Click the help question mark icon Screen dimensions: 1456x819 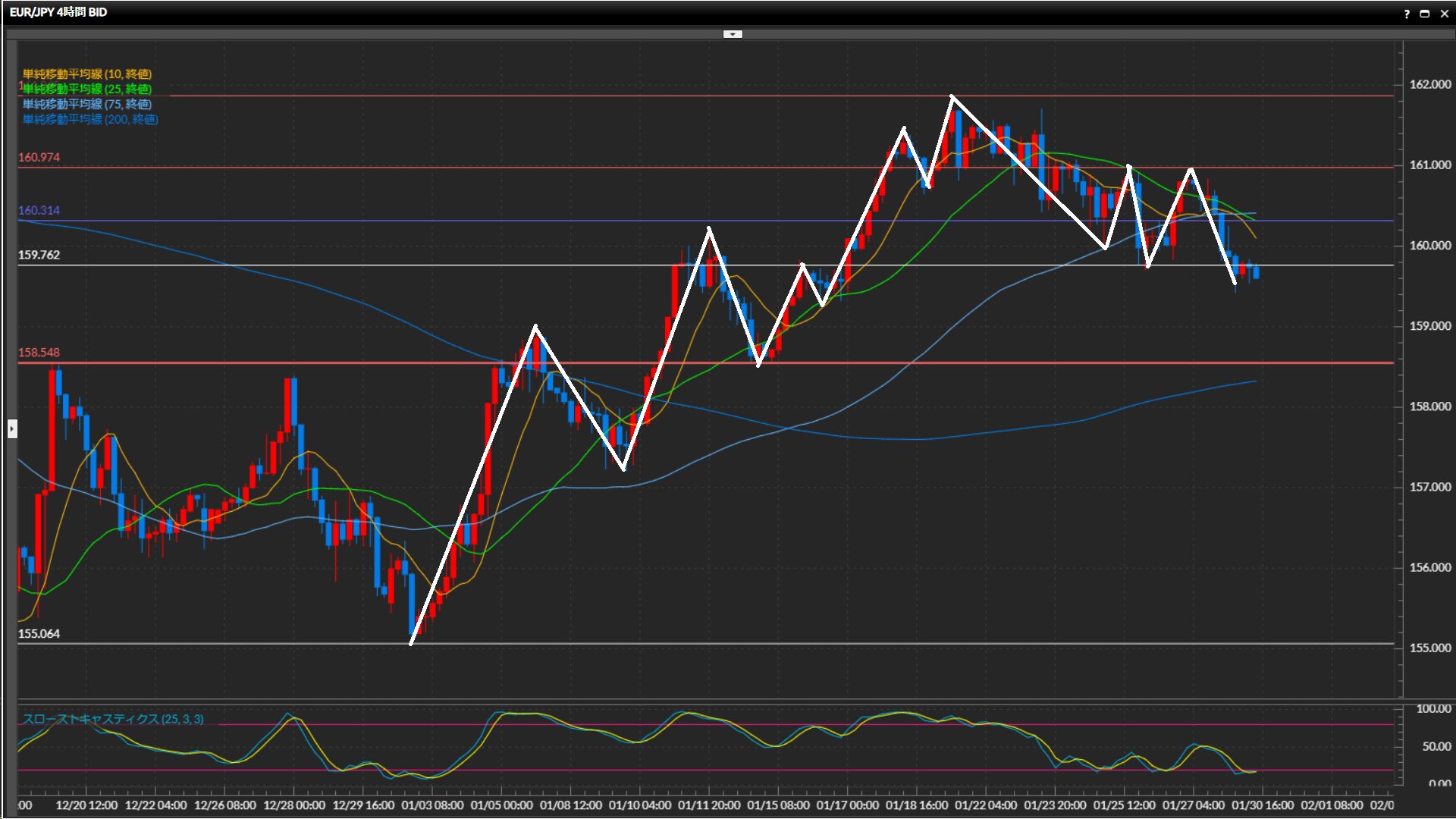[x=1407, y=14]
